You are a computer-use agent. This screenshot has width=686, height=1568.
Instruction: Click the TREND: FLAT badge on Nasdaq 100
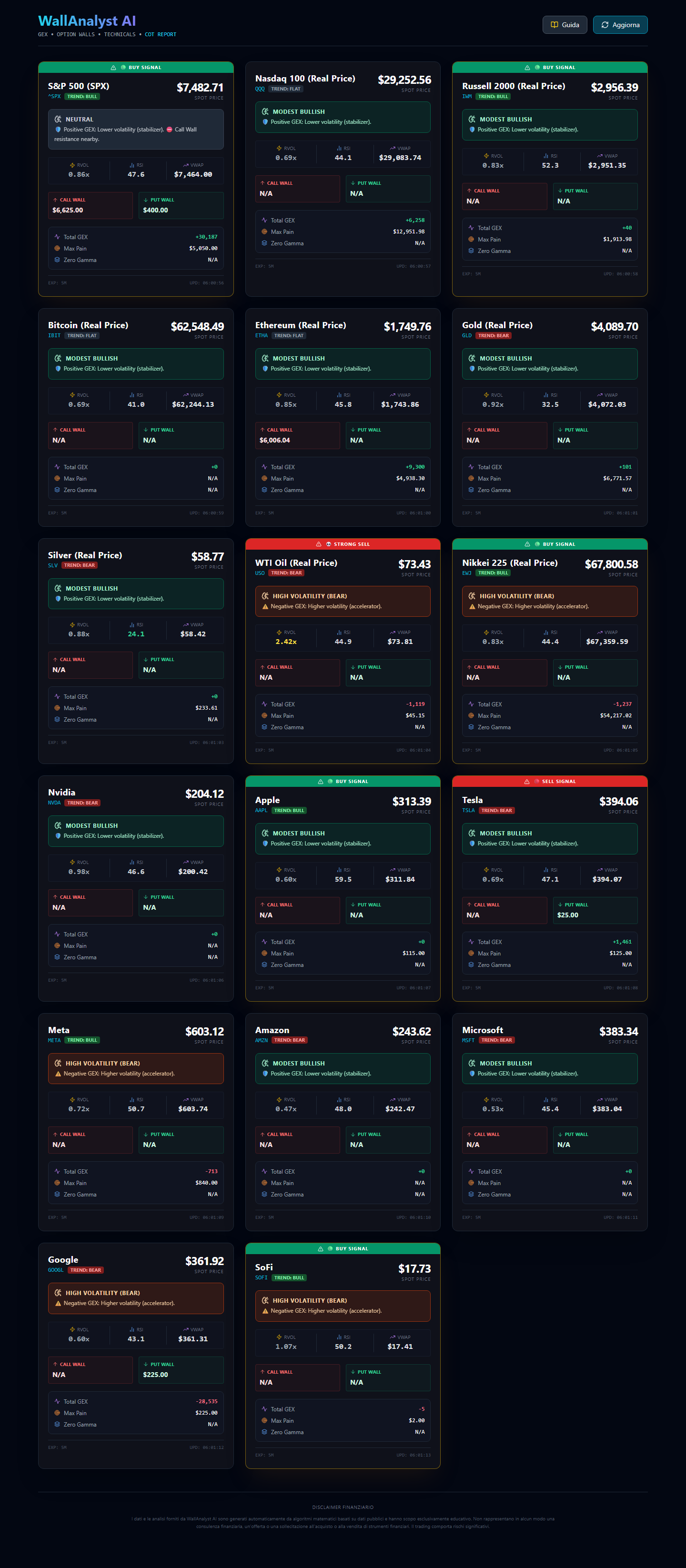pyautogui.click(x=285, y=89)
